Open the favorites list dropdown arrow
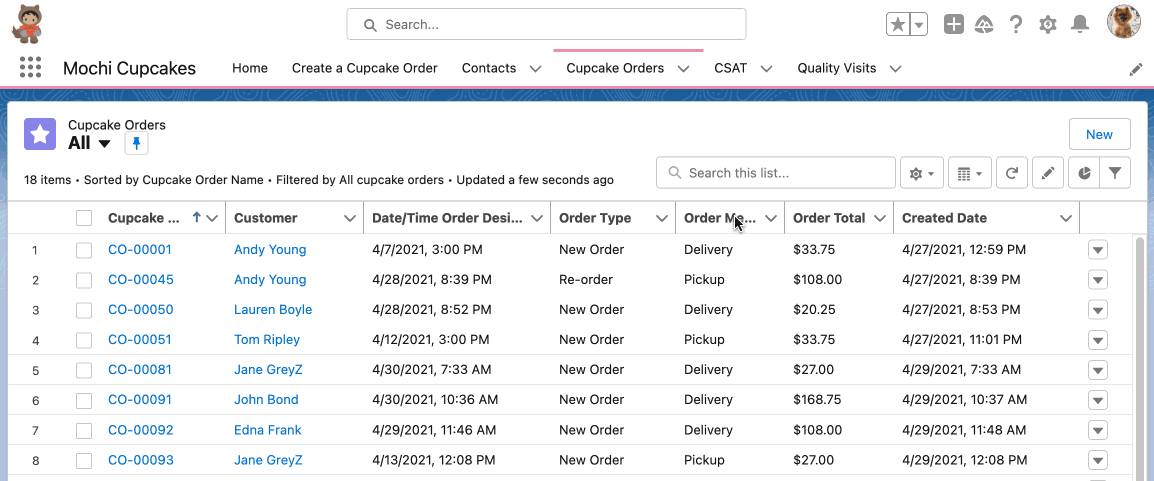 click(x=919, y=24)
